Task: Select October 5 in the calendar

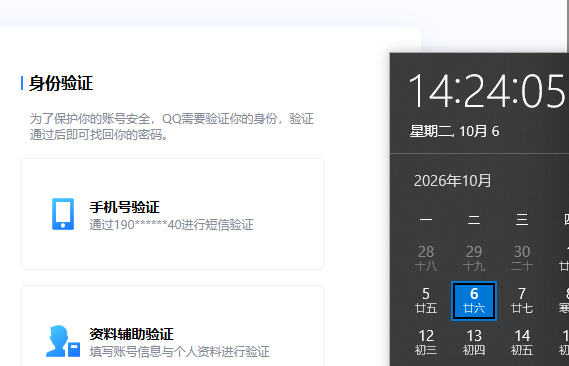Action: pos(426,301)
